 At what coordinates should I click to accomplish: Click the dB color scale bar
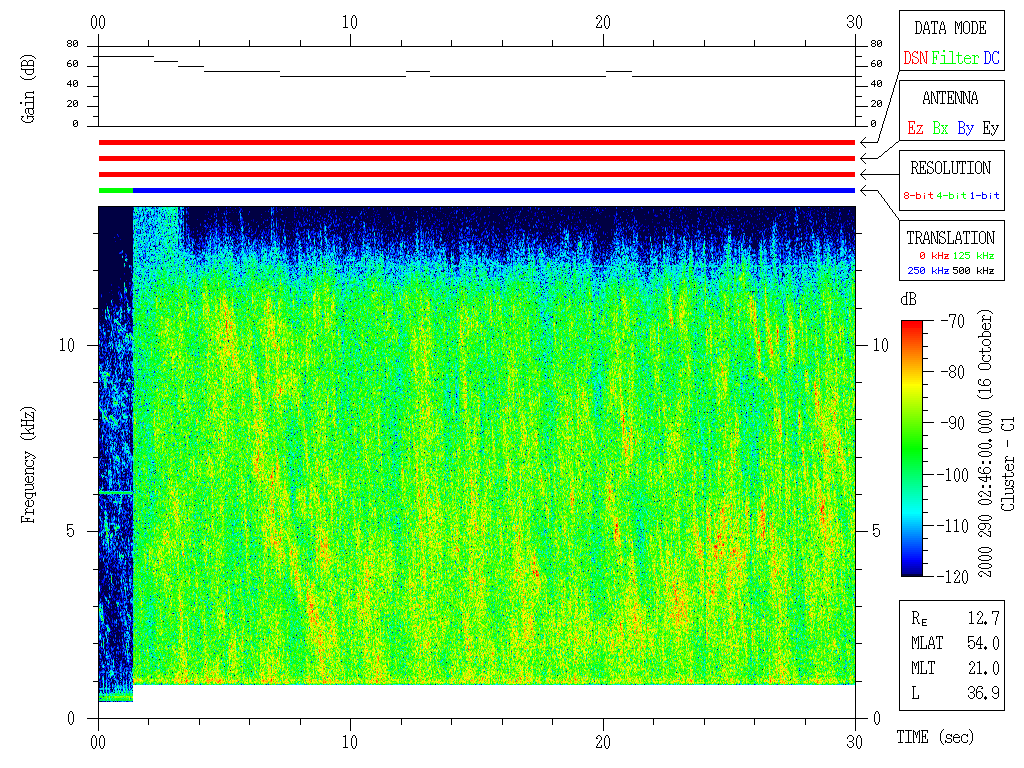click(912, 448)
